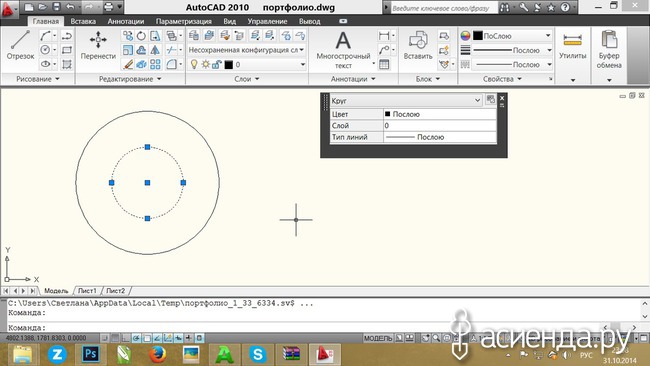Click the save icon in quick access toolbar
This screenshot has width=650, height=366.
[56, 7]
